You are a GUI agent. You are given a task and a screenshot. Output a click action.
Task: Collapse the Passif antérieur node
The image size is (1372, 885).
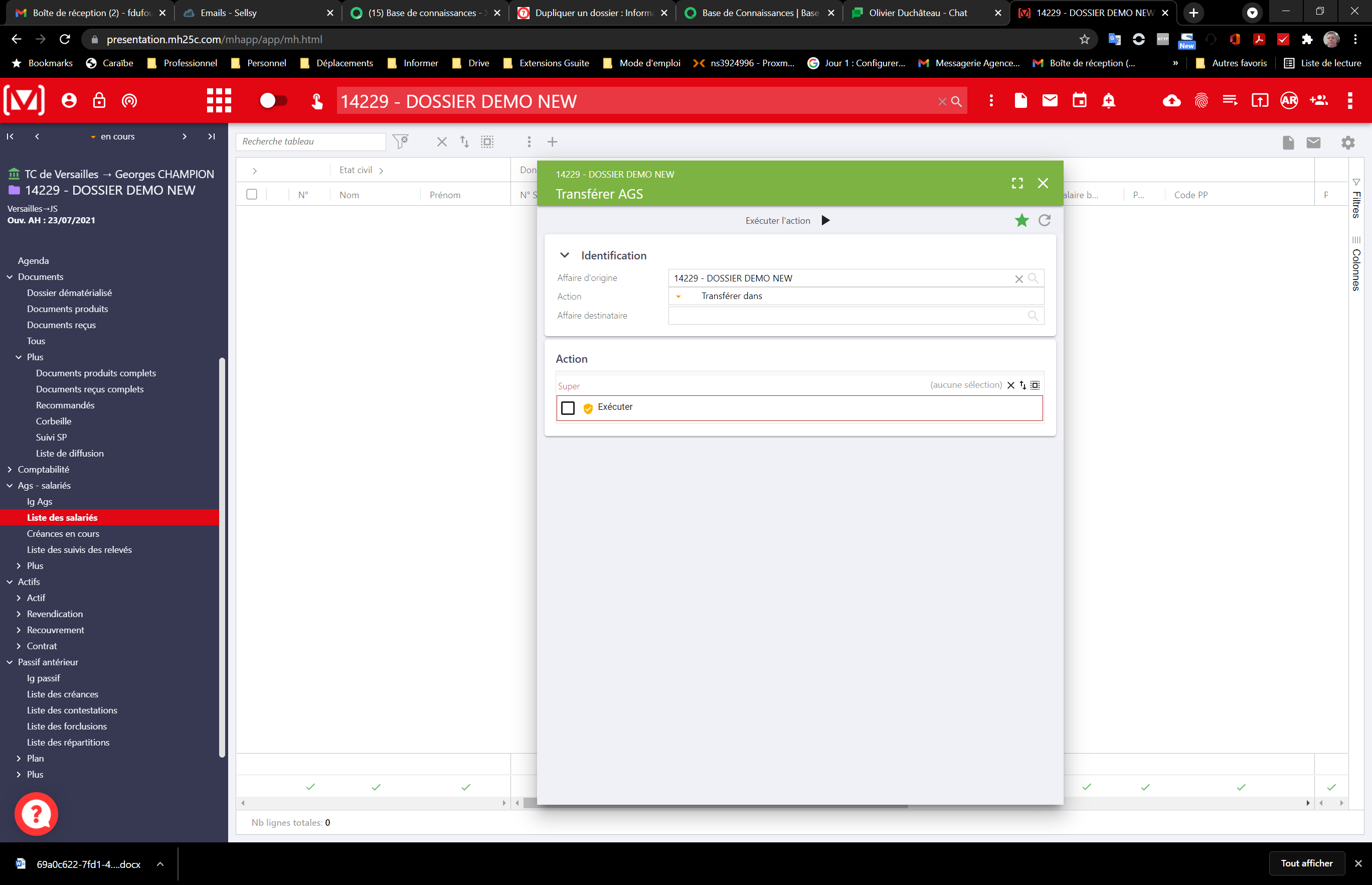(x=10, y=662)
